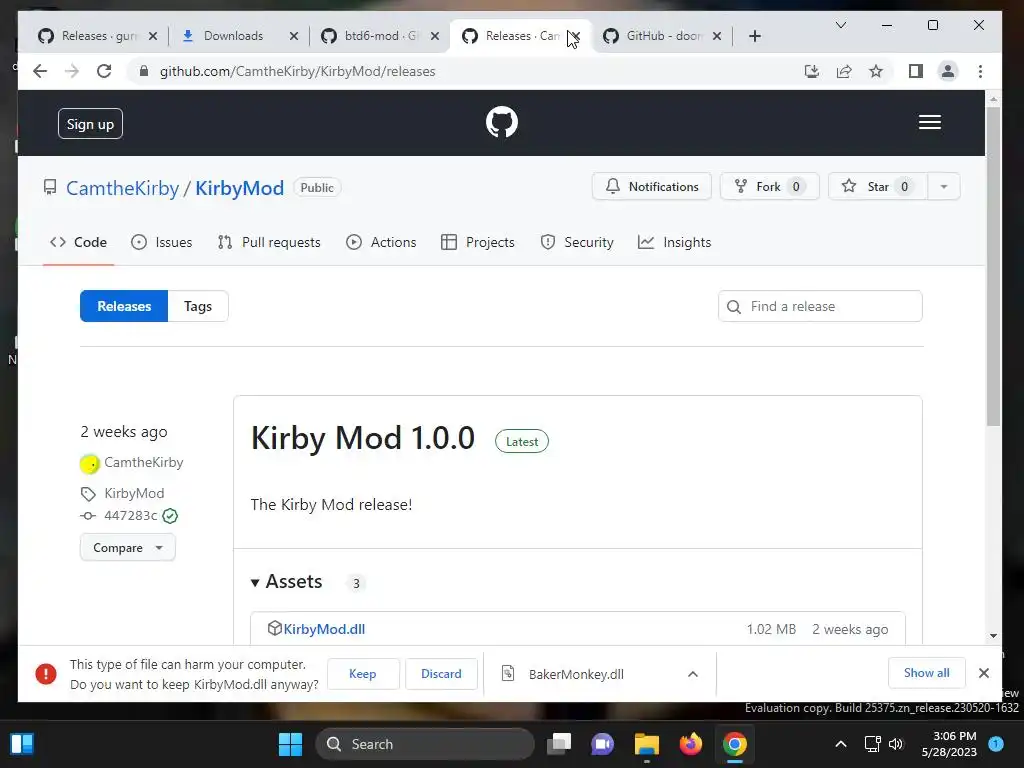Open the Chrome profile avatar
The width and height of the screenshot is (1024, 768).
coord(948,71)
